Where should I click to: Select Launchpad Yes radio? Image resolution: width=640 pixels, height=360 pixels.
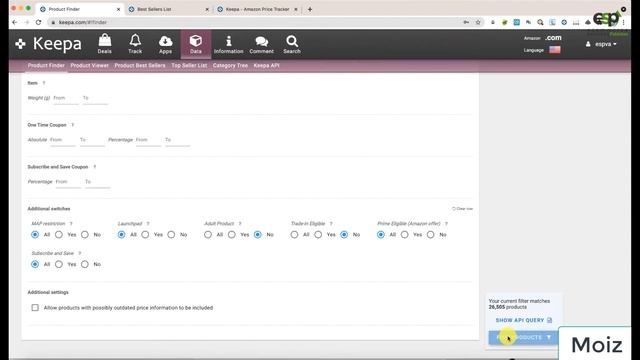[145, 235]
